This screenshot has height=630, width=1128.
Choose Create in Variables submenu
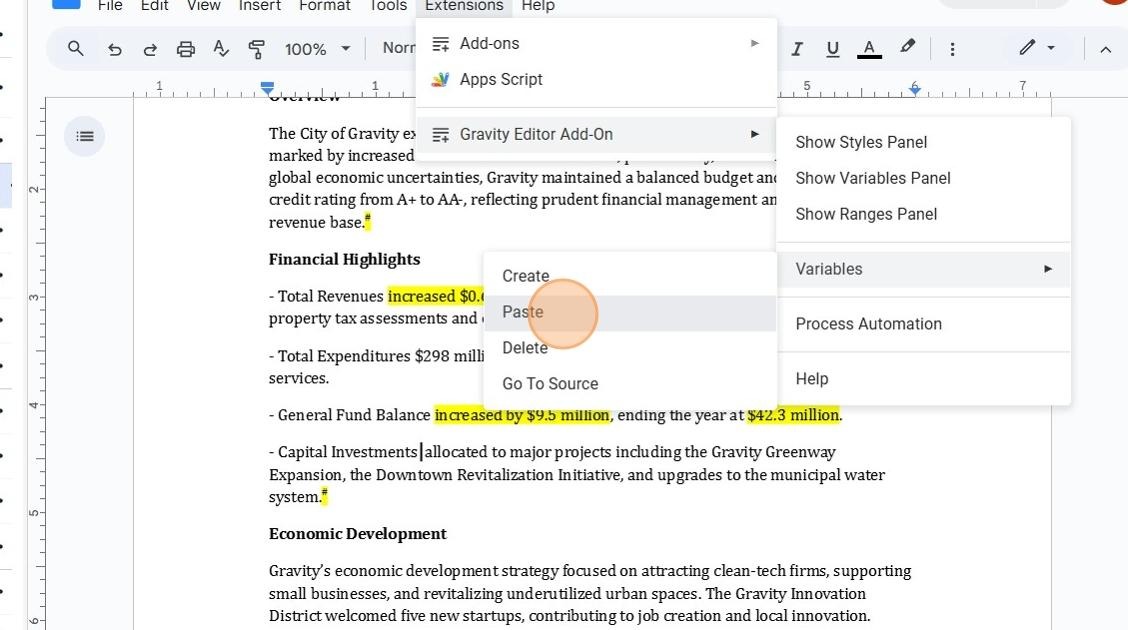[x=630, y=276]
